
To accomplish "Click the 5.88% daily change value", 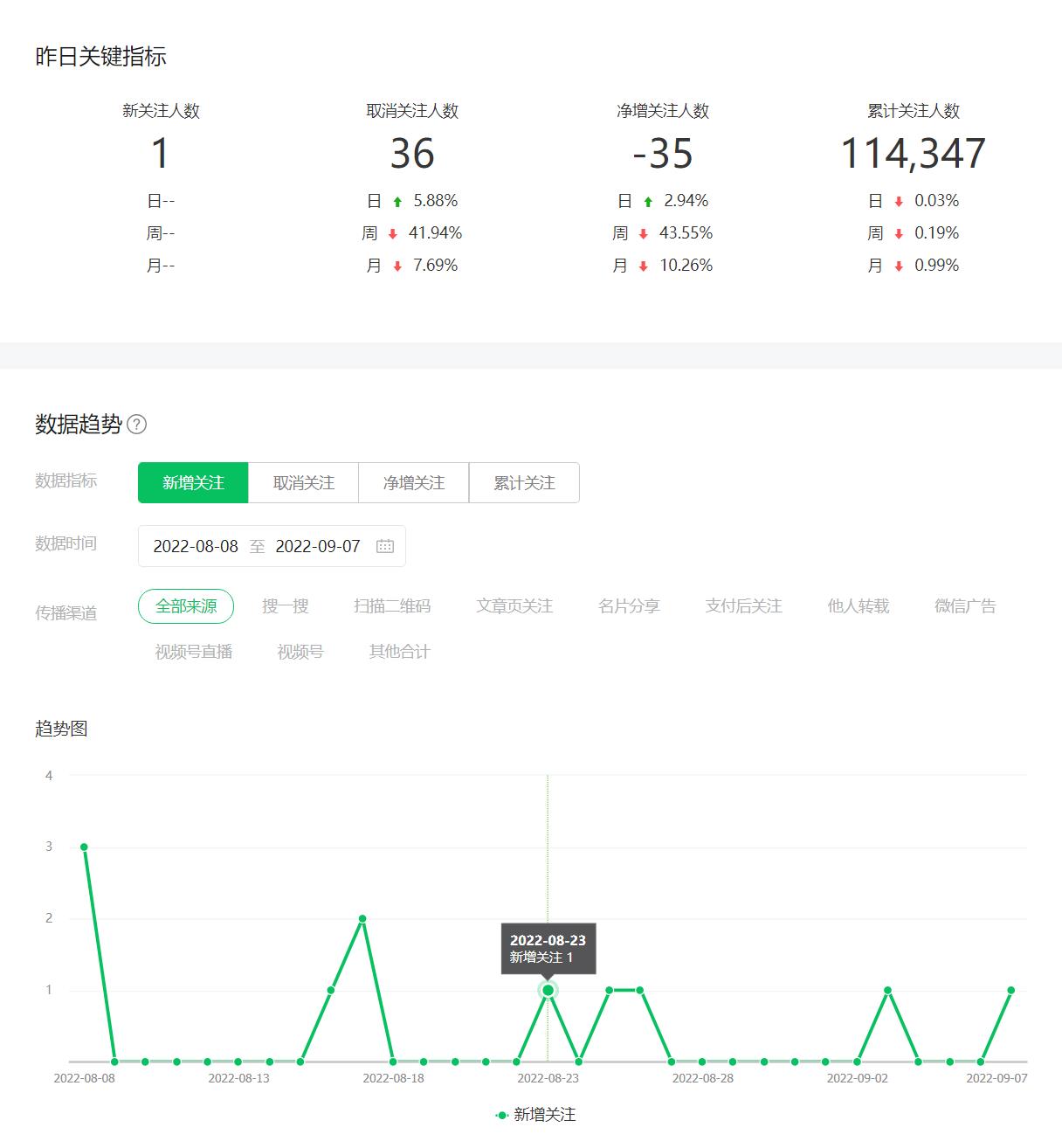I will [x=435, y=201].
